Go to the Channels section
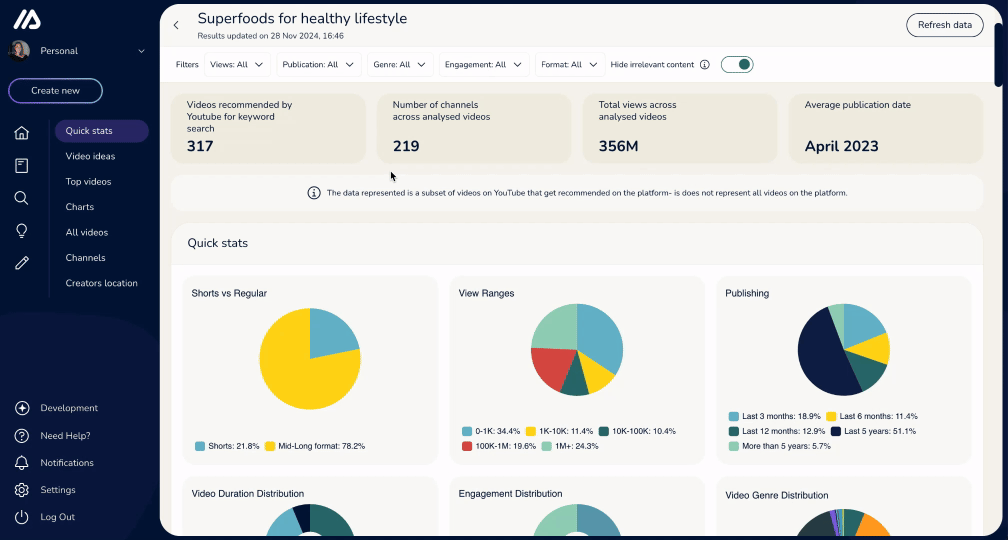This screenshot has width=1008, height=540. [85, 258]
